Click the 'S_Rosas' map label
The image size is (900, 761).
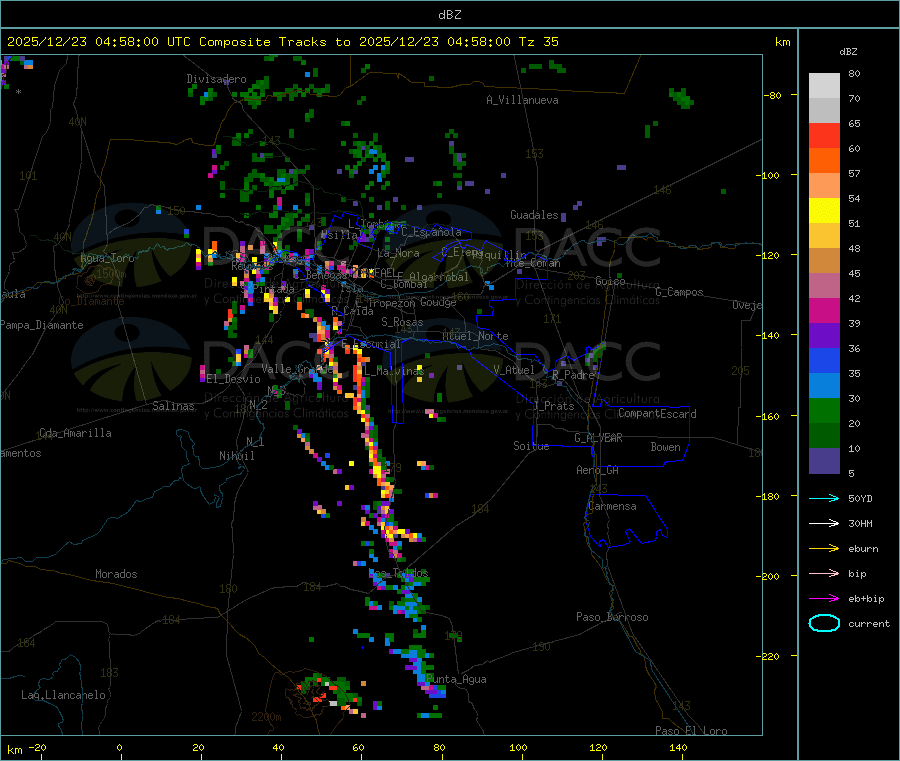(402, 322)
